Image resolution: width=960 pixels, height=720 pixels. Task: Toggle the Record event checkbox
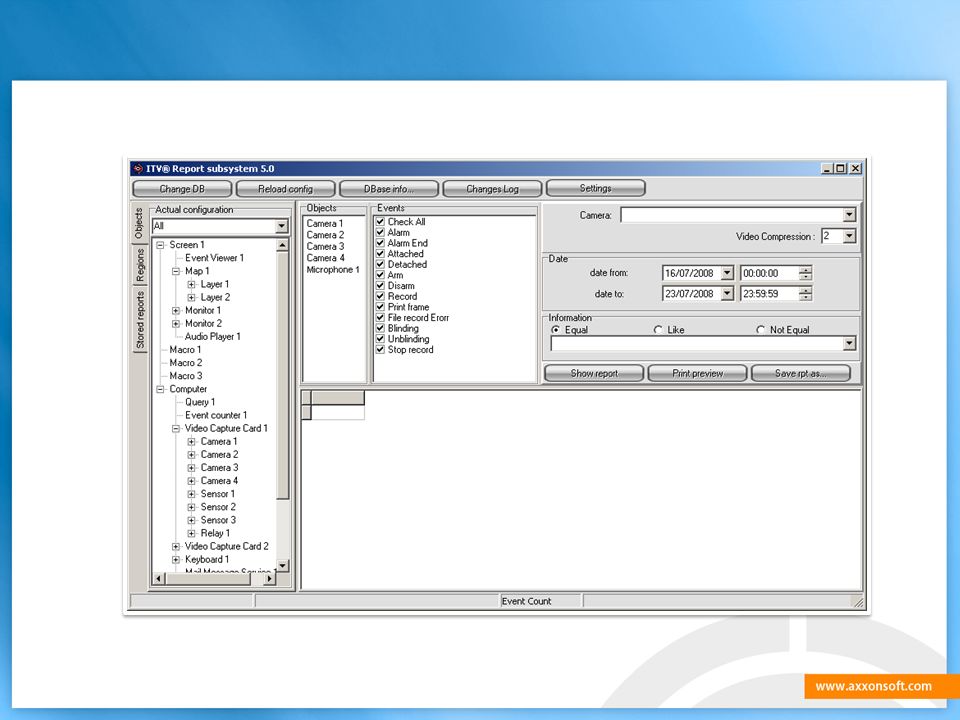pyautogui.click(x=380, y=296)
